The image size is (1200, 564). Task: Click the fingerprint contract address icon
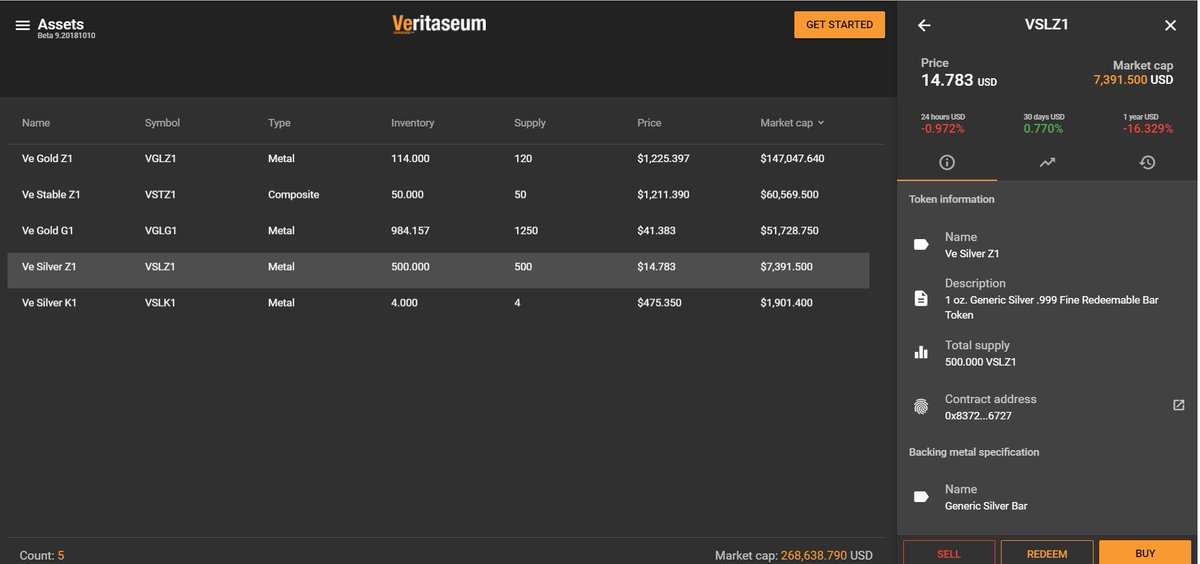click(921, 407)
